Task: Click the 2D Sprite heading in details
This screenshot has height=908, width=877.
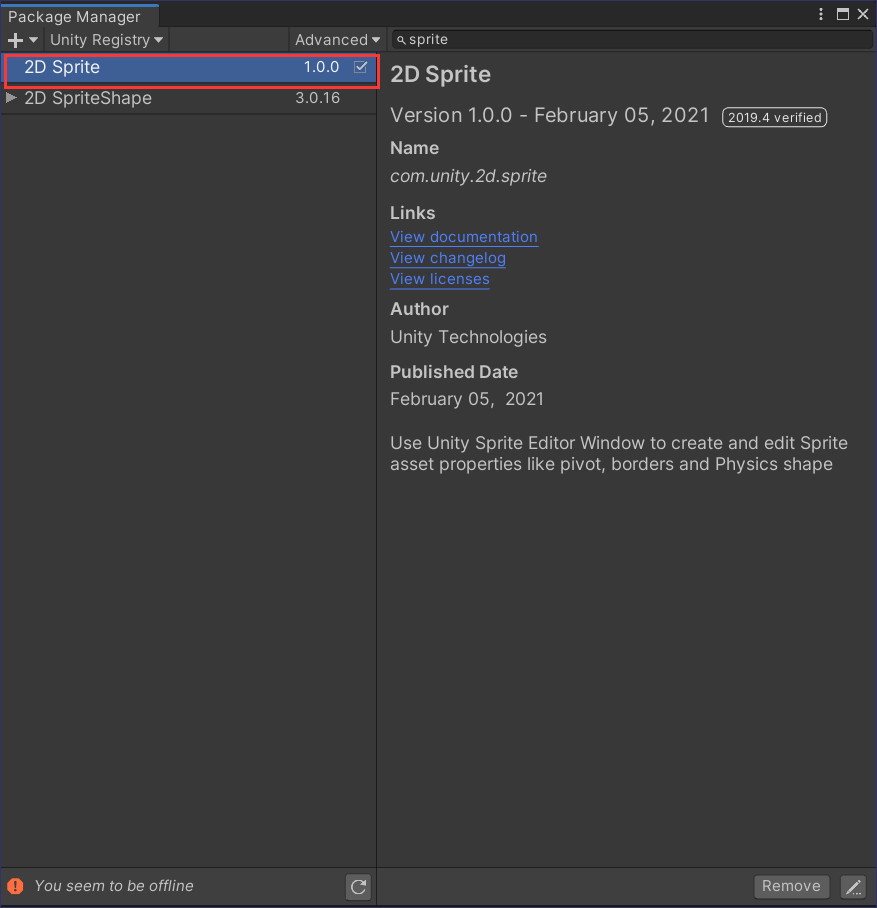Action: coord(440,75)
